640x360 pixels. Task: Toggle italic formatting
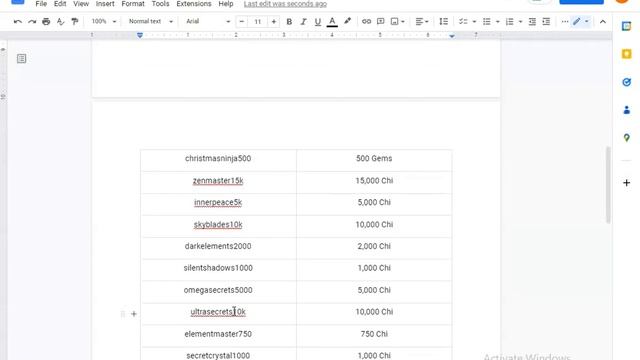[x=303, y=22]
